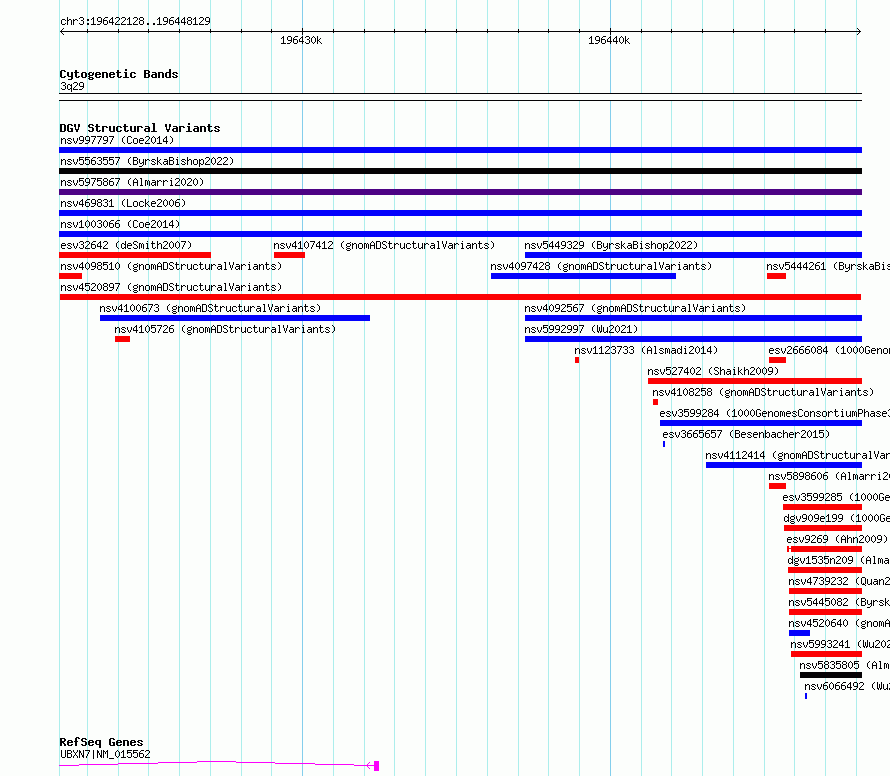Click the nsv997797 (Coe2014) variant bar
Image resolution: width=890 pixels, height=776 pixels.
(x=460, y=150)
